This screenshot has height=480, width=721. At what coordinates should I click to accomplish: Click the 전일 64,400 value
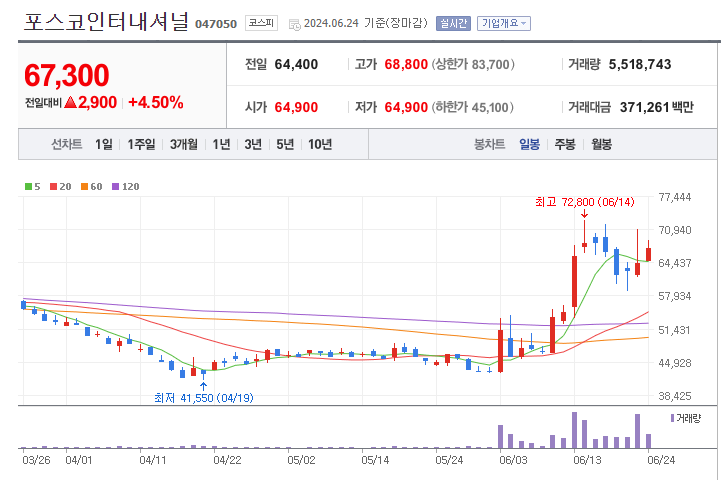click(296, 64)
